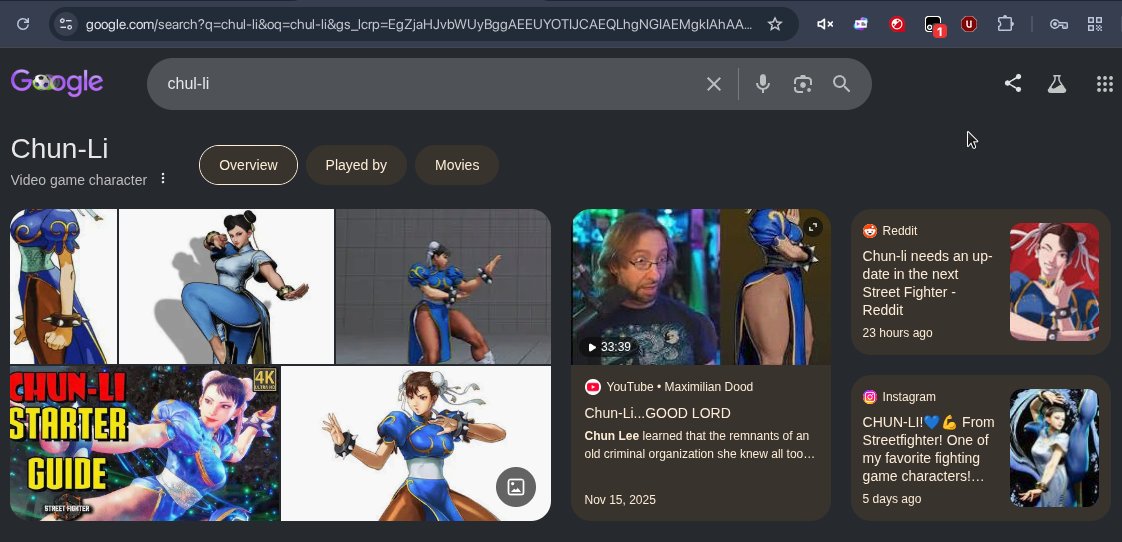Open the Instagram post's statue thumbnail

coord(1054,447)
